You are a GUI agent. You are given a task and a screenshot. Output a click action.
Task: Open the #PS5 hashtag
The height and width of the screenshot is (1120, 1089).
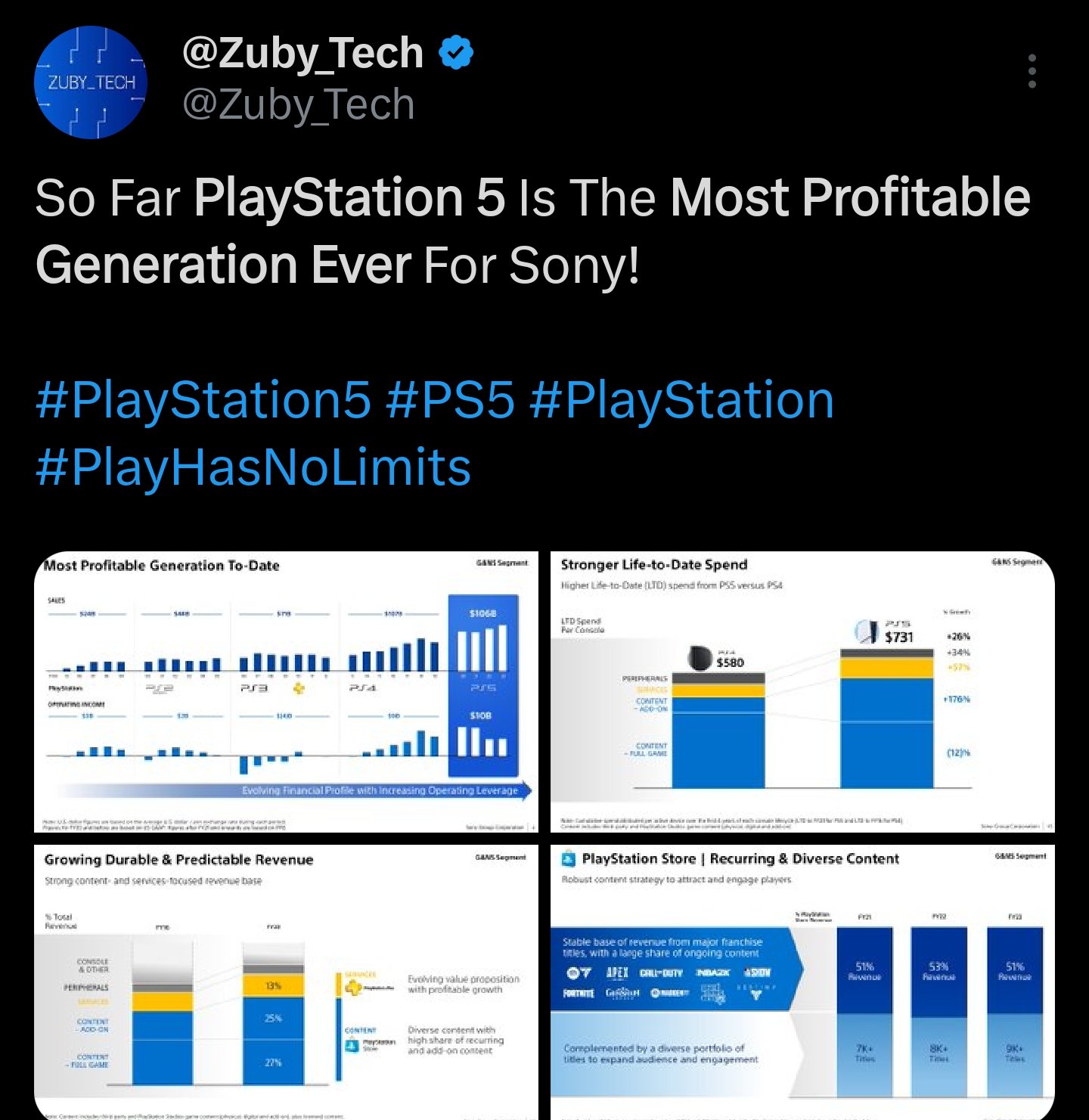(x=450, y=399)
